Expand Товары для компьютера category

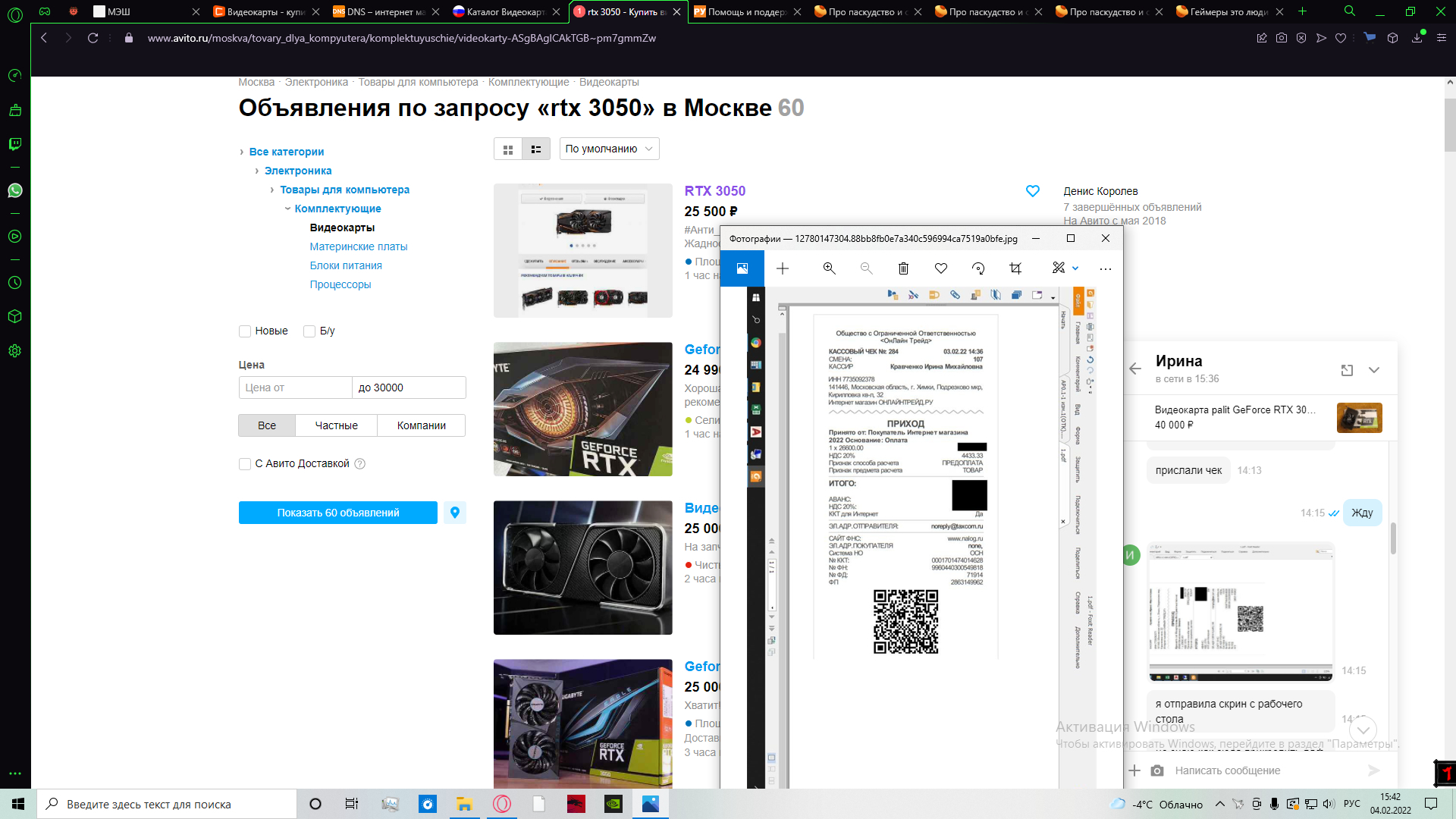click(272, 190)
